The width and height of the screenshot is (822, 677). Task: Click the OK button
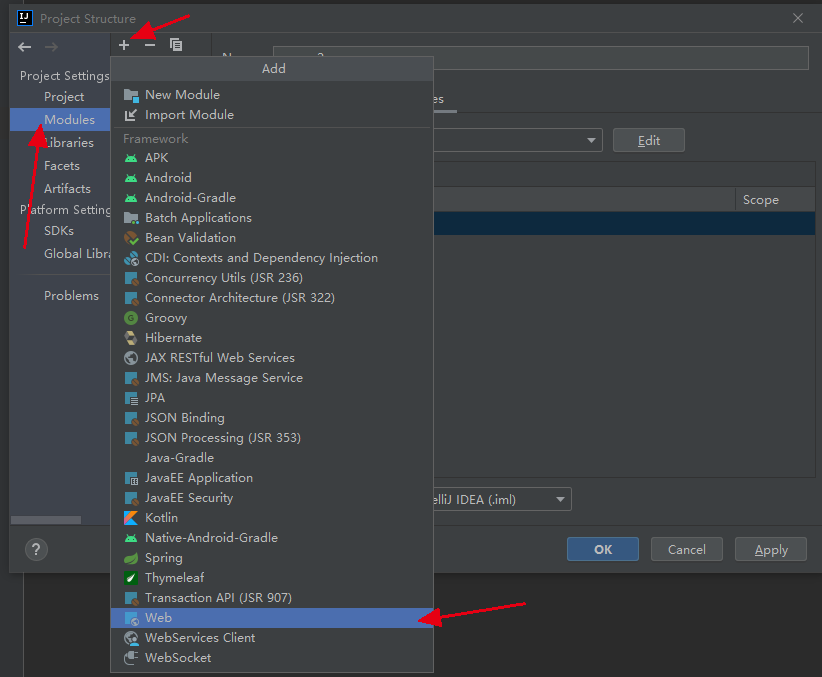pyautogui.click(x=603, y=549)
